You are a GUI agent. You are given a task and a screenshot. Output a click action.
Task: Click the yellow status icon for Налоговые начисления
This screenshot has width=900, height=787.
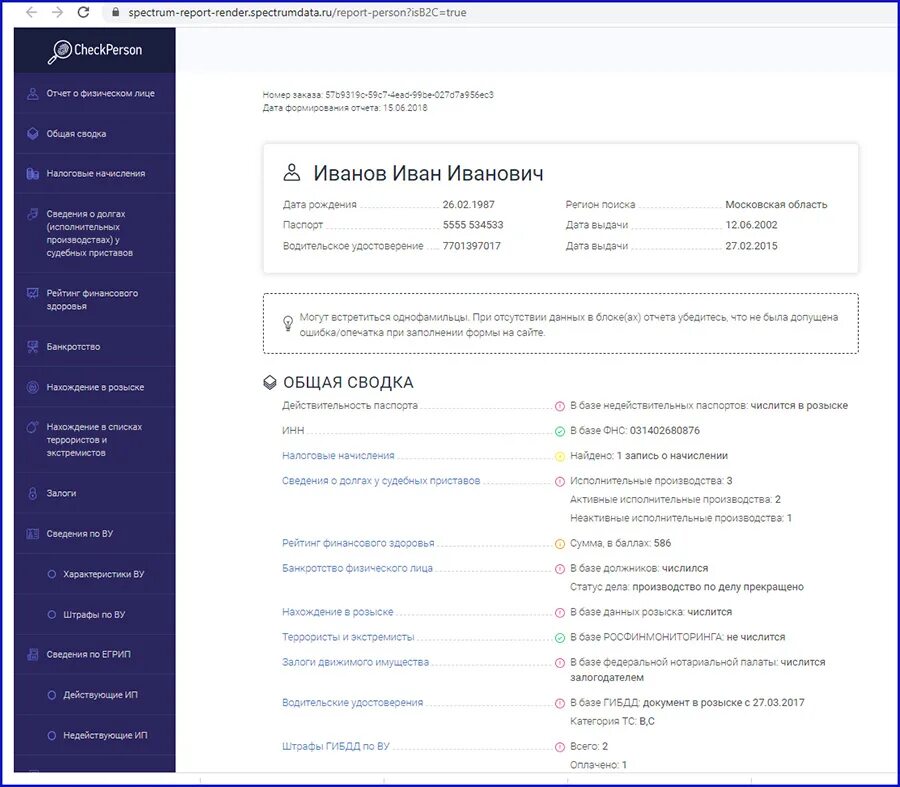(x=560, y=456)
